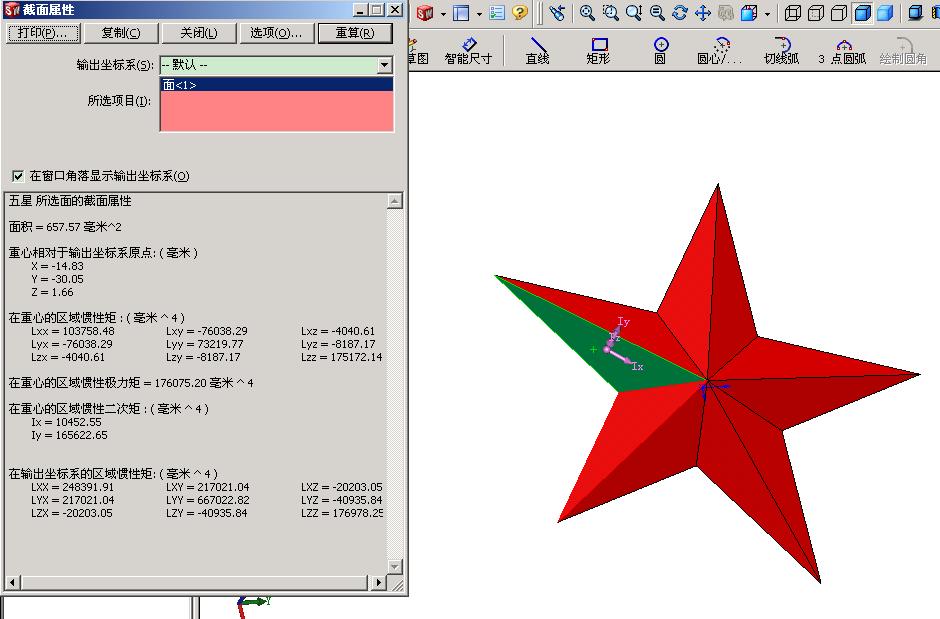The image size is (940, 619).
Task: Click Zoom to Selection icon
Action: point(657,13)
